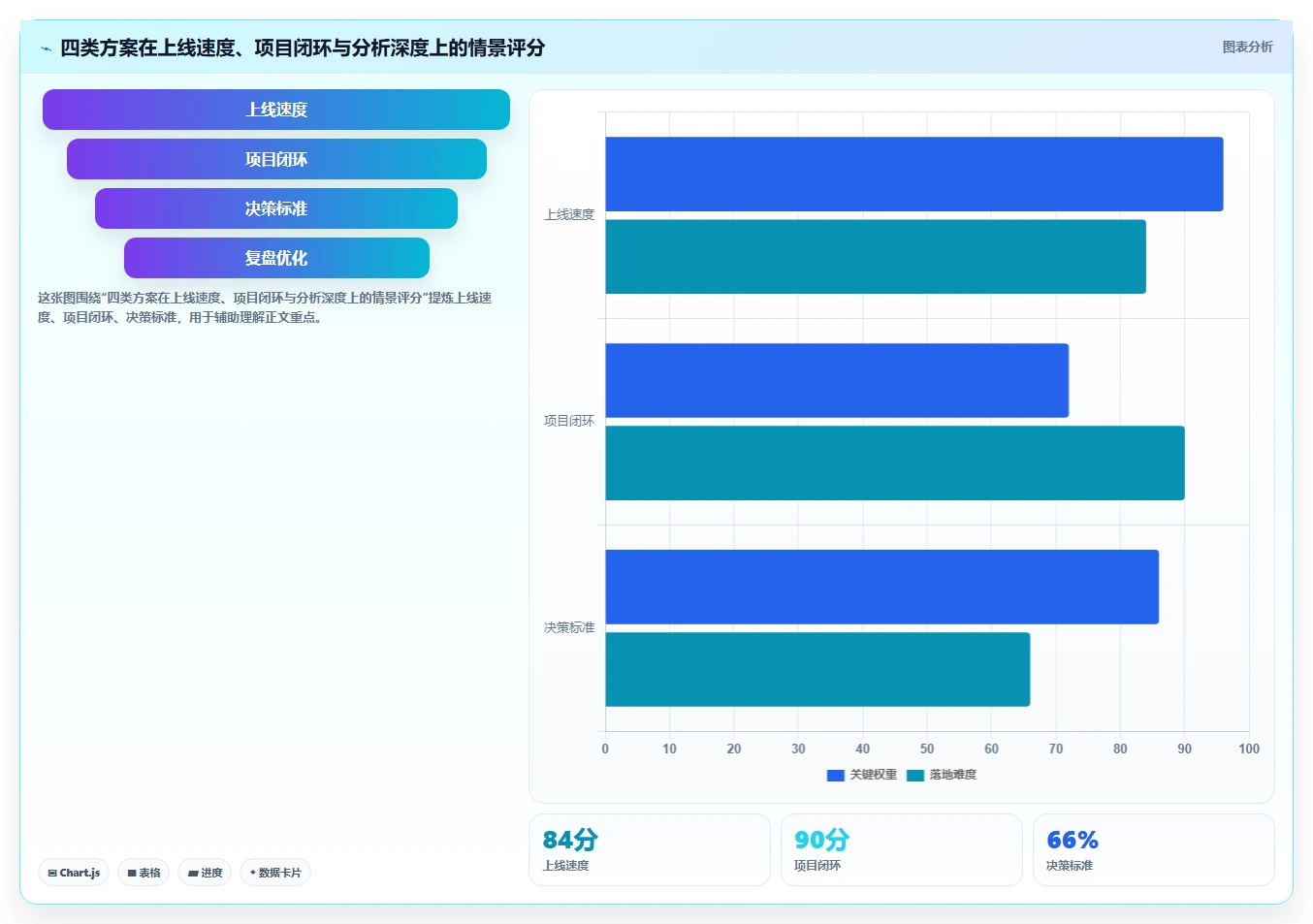Click the blue 关键权重 bar for 决策标准
Image resolution: width=1313 pixels, height=924 pixels.
click(x=881, y=587)
